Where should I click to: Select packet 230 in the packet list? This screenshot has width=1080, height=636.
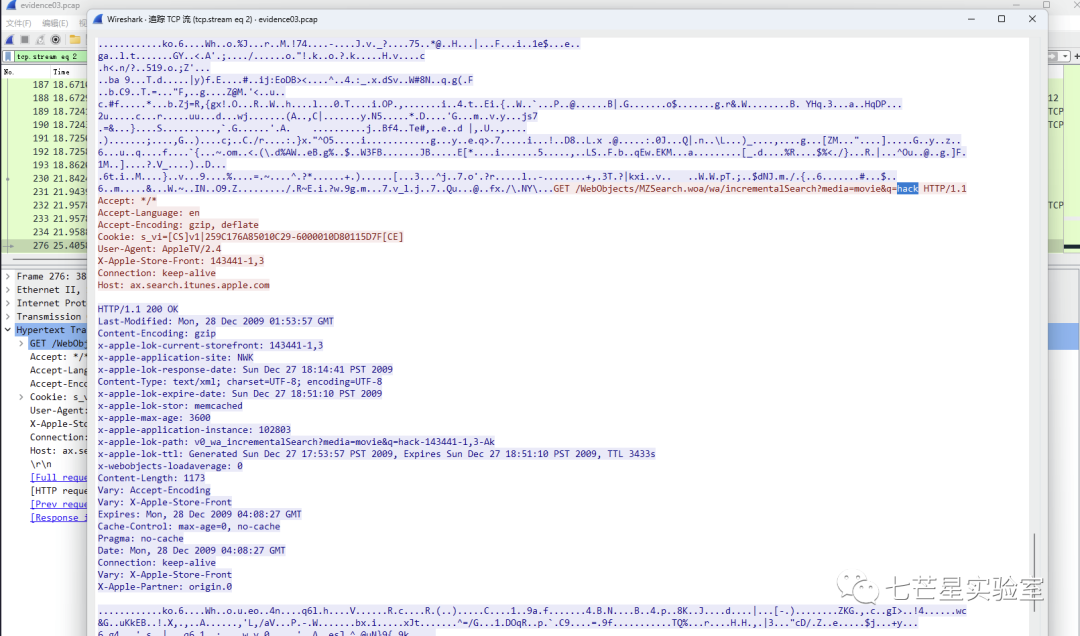point(45,178)
